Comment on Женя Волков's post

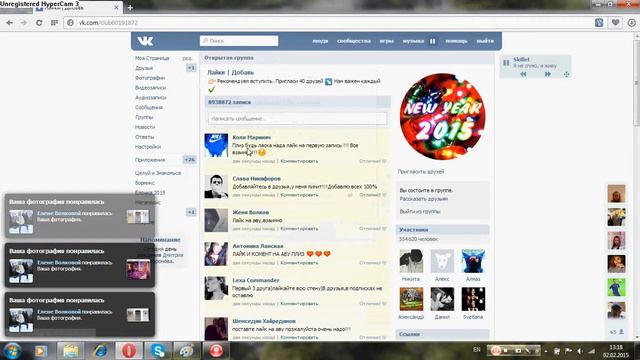[299, 229]
